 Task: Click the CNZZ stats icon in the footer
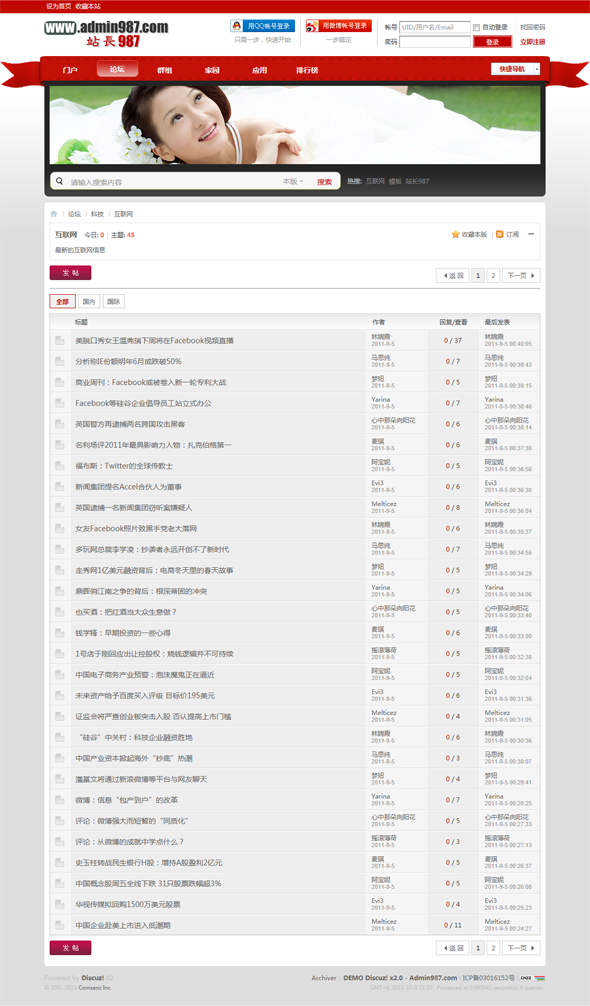[x=532, y=978]
